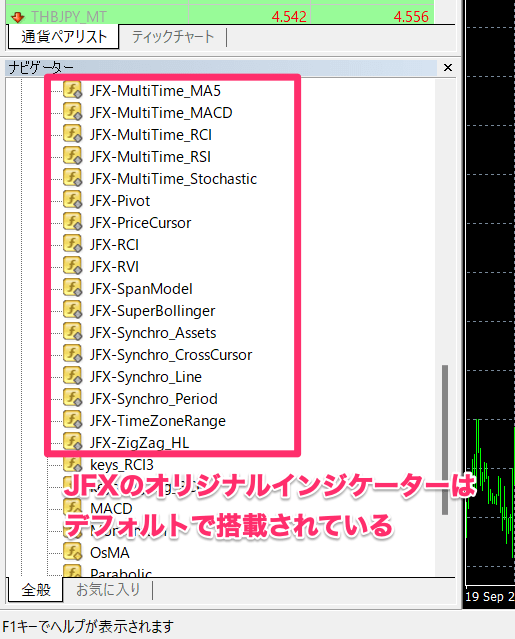Select the JFX-MultiTime_RSI entry
The image size is (515, 639).
(x=150, y=156)
